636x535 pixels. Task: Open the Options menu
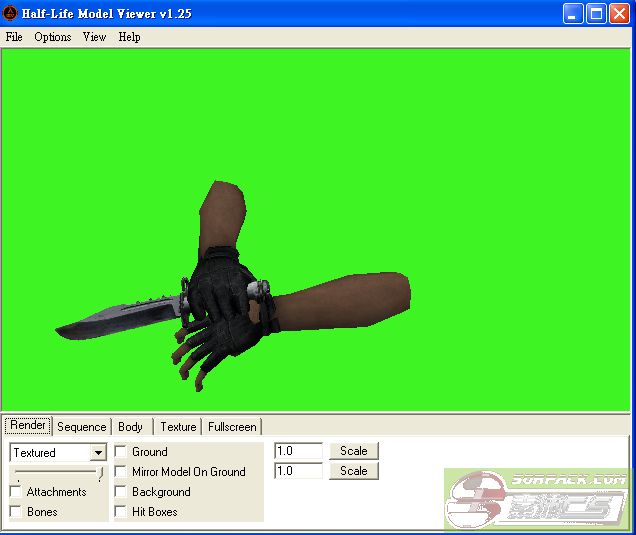(x=53, y=37)
